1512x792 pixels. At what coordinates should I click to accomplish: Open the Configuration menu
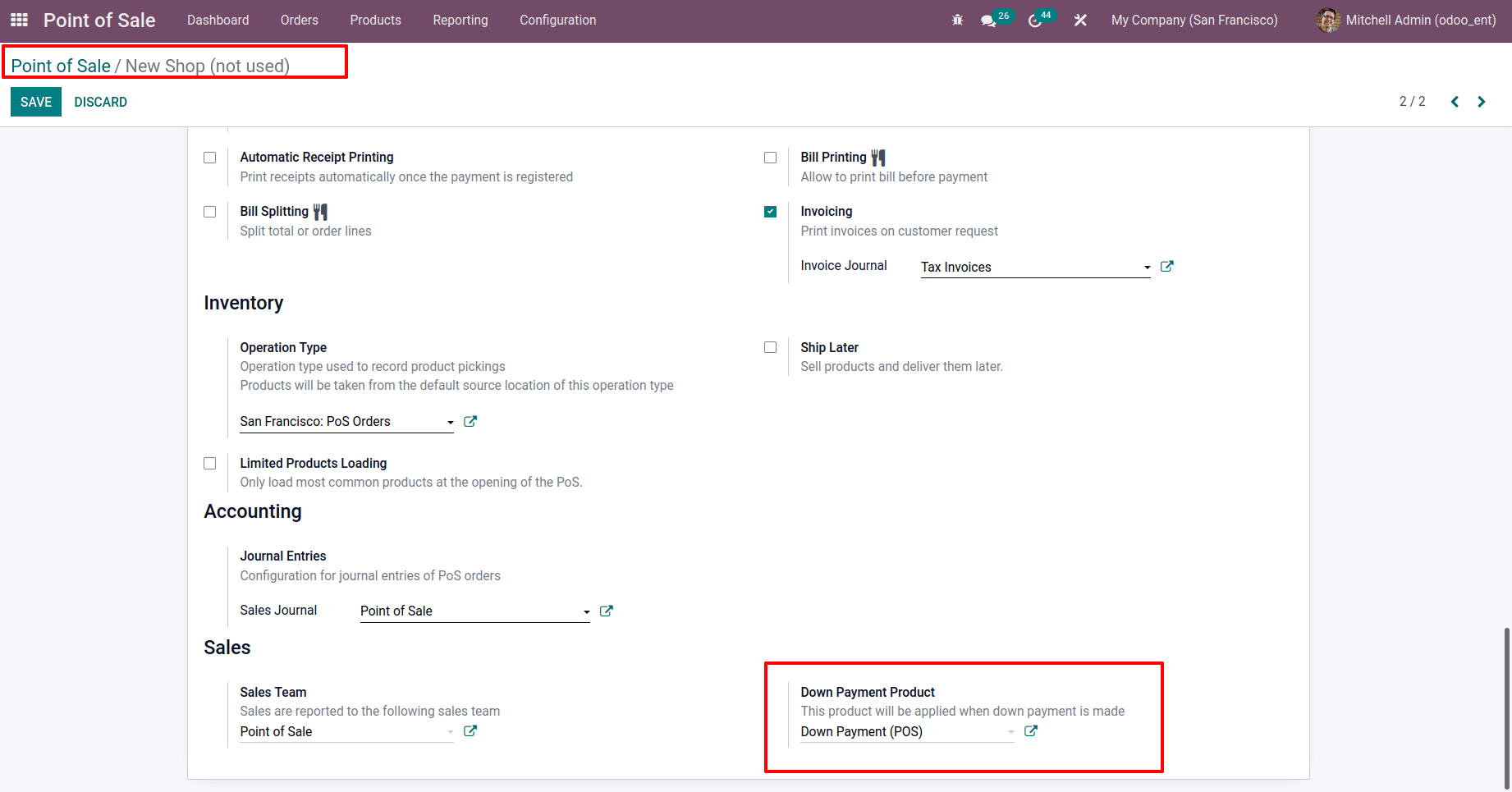557,20
